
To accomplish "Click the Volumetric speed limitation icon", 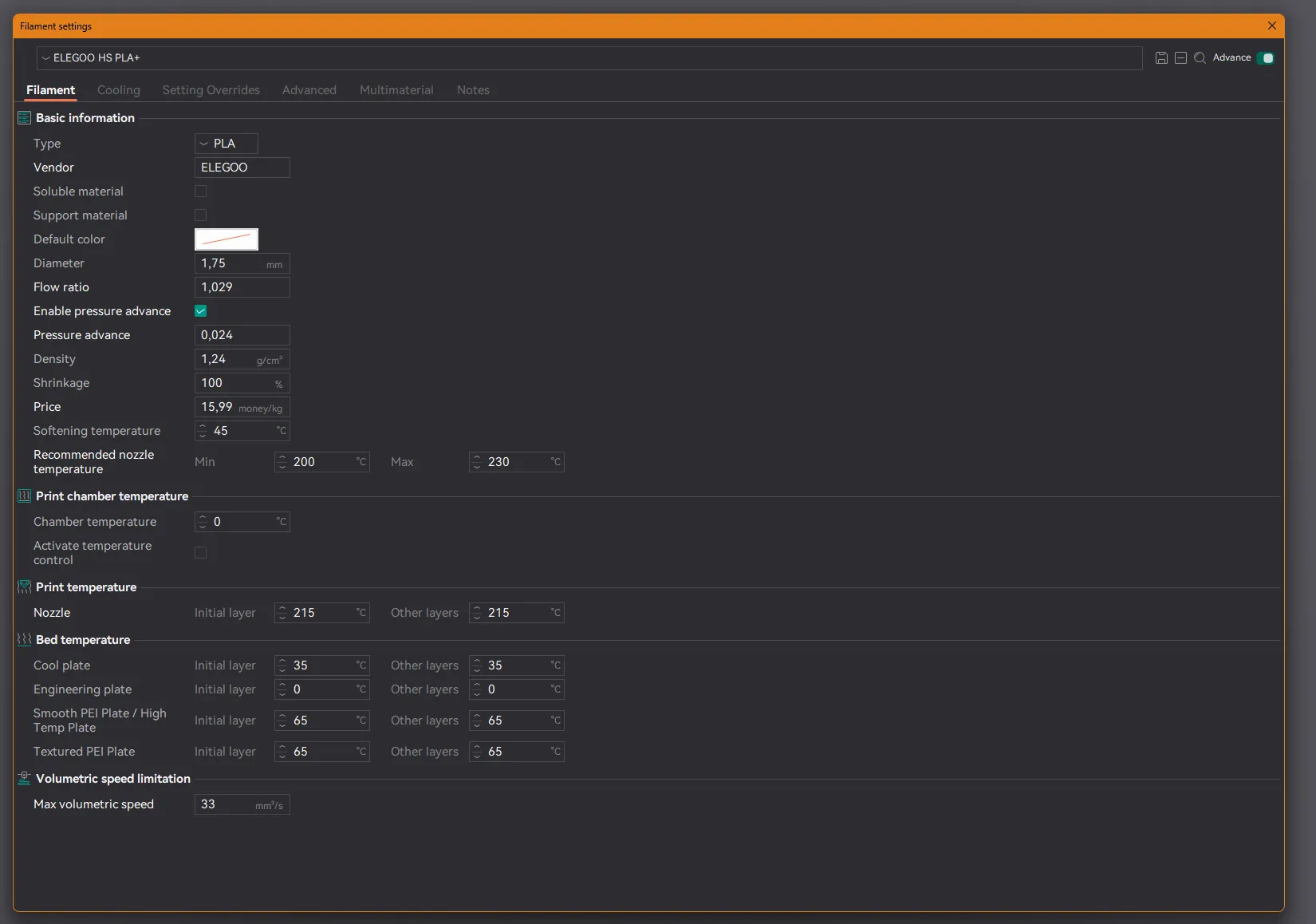I will click(x=24, y=779).
